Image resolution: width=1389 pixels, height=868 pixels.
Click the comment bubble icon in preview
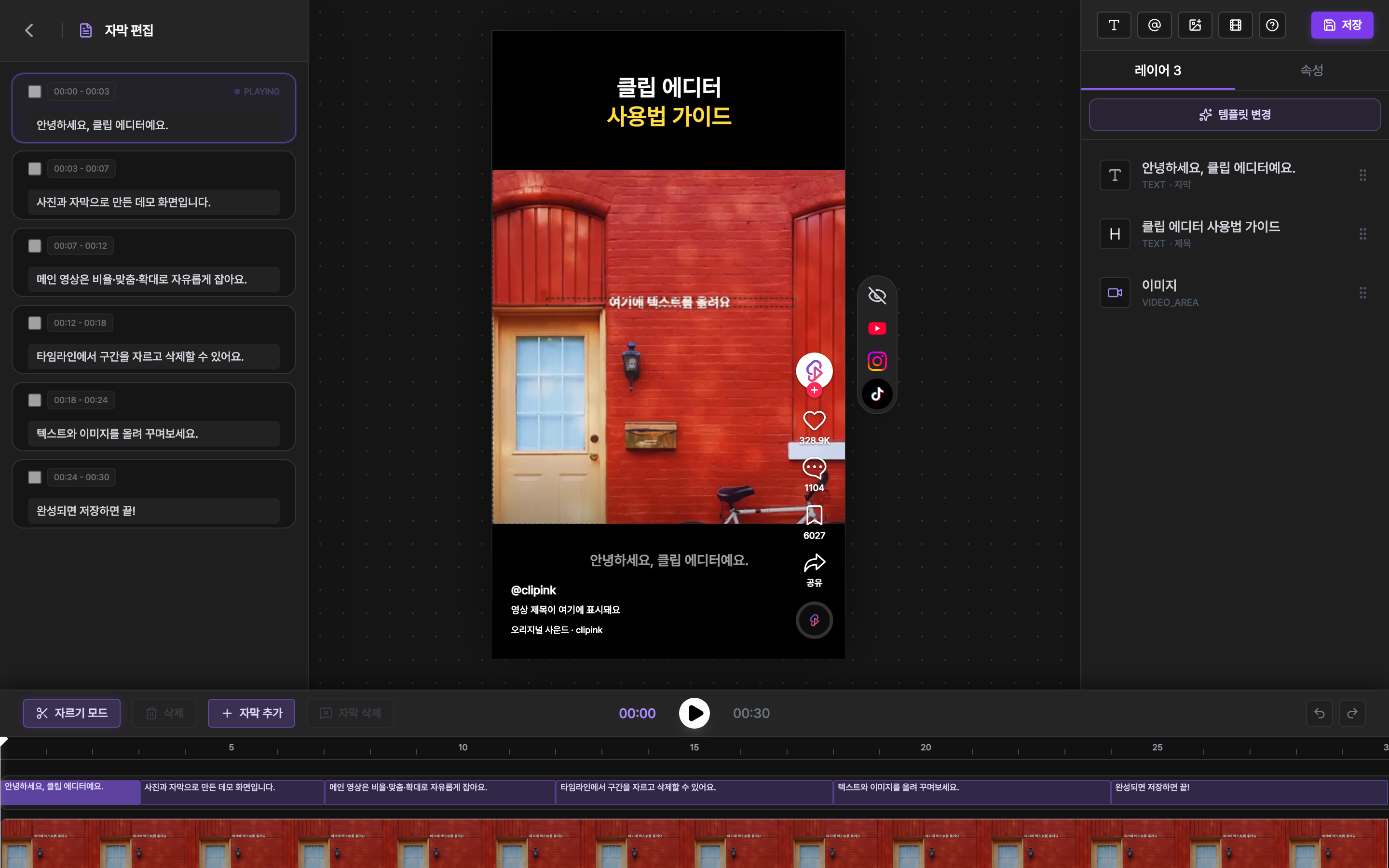[814, 468]
